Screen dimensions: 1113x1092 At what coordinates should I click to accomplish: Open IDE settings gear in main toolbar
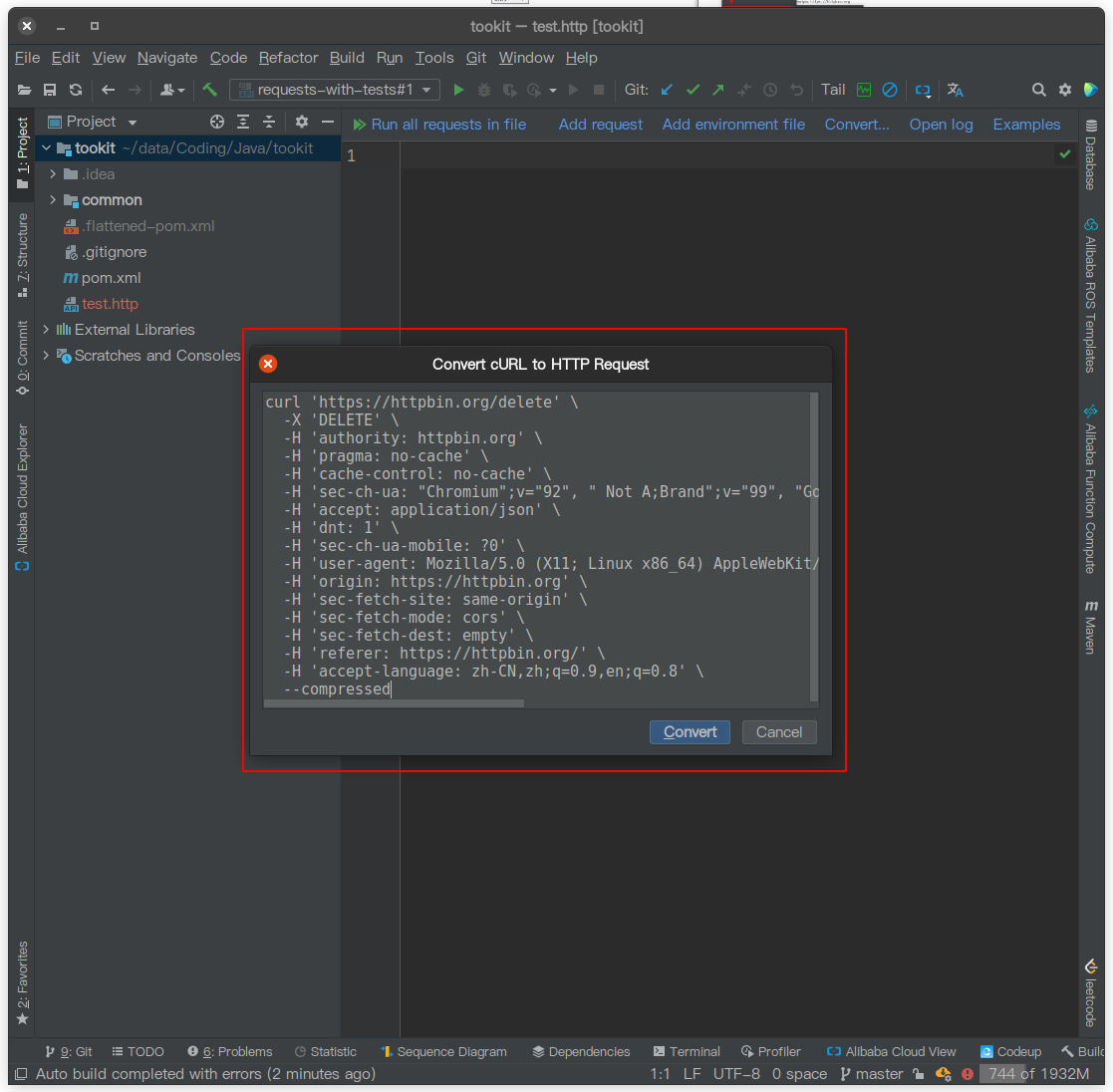[x=1065, y=90]
